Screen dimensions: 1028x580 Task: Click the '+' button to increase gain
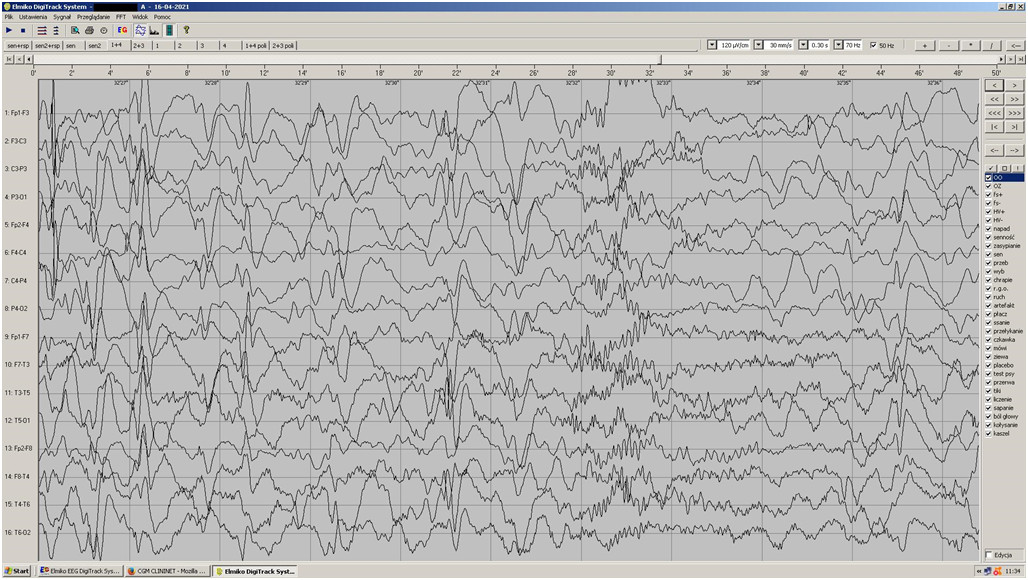coord(926,45)
